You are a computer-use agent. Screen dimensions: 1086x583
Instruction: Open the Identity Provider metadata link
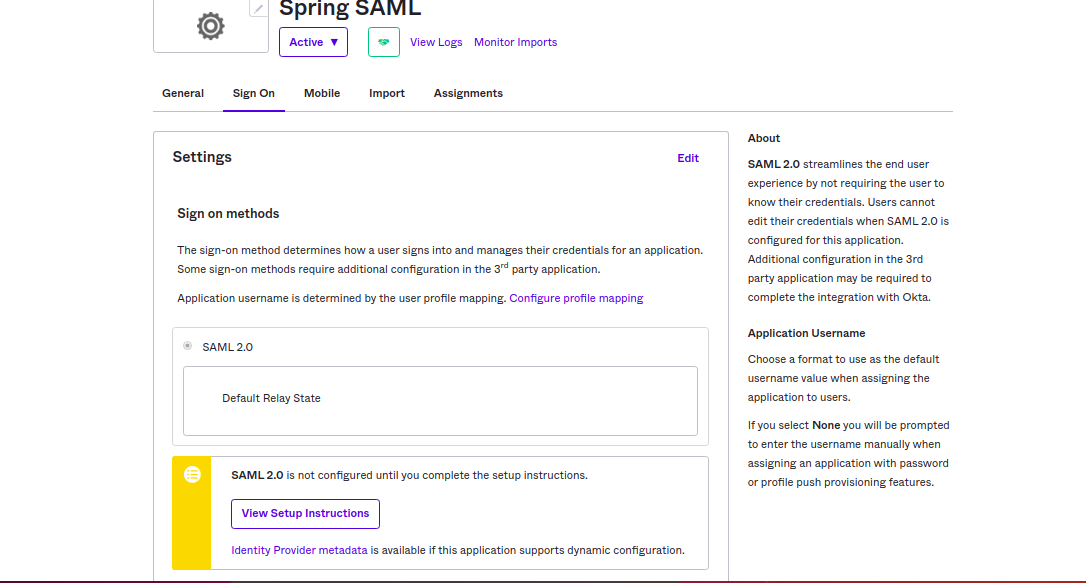click(x=298, y=549)
